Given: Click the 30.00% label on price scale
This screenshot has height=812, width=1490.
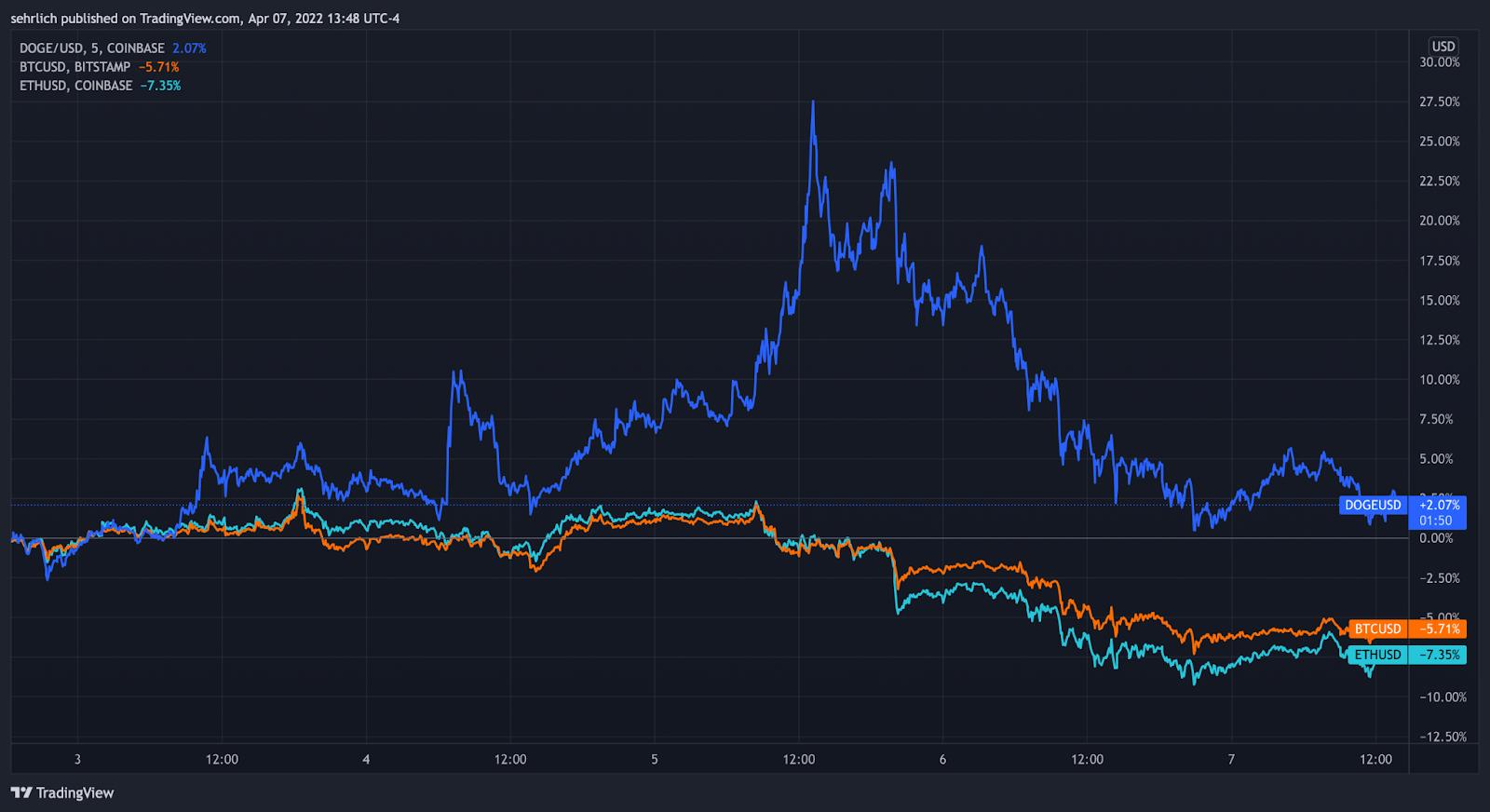Looking at the screenshot, I should (x=1440, y=62).
